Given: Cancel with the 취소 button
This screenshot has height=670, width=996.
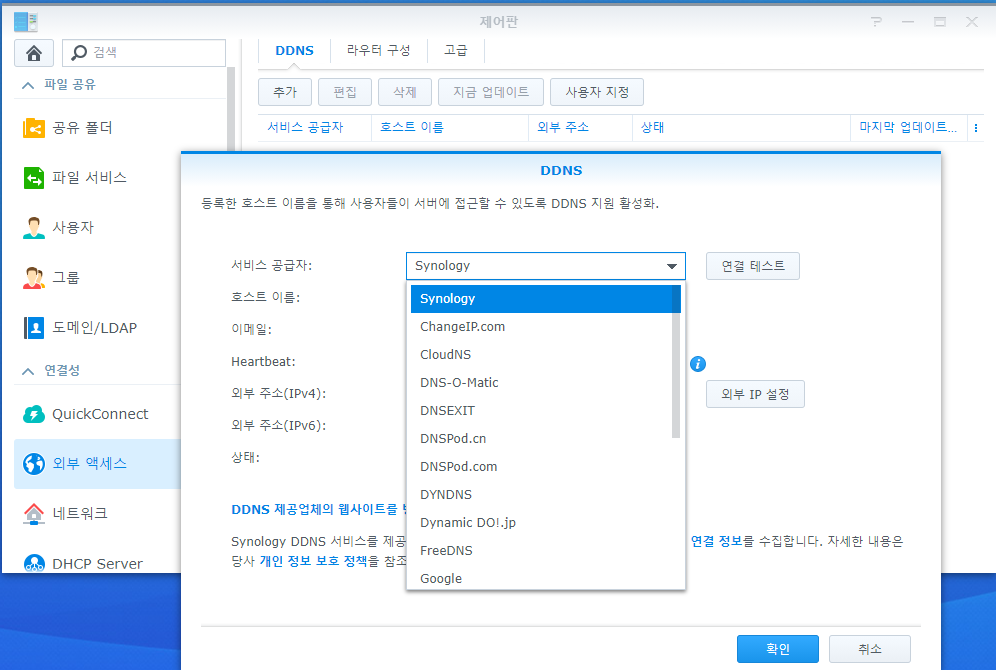Looking at the screenshot, I should click(x=870, y=649).
